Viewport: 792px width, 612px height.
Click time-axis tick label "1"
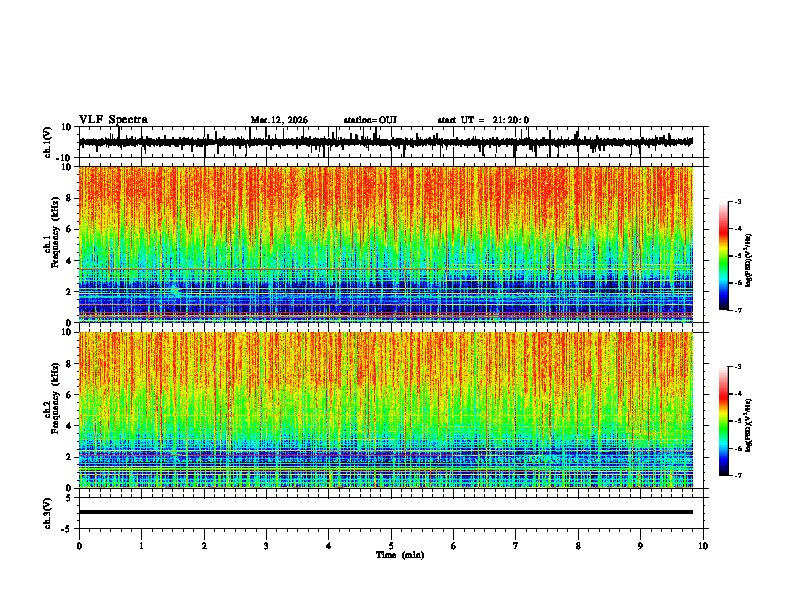(141, 546)
